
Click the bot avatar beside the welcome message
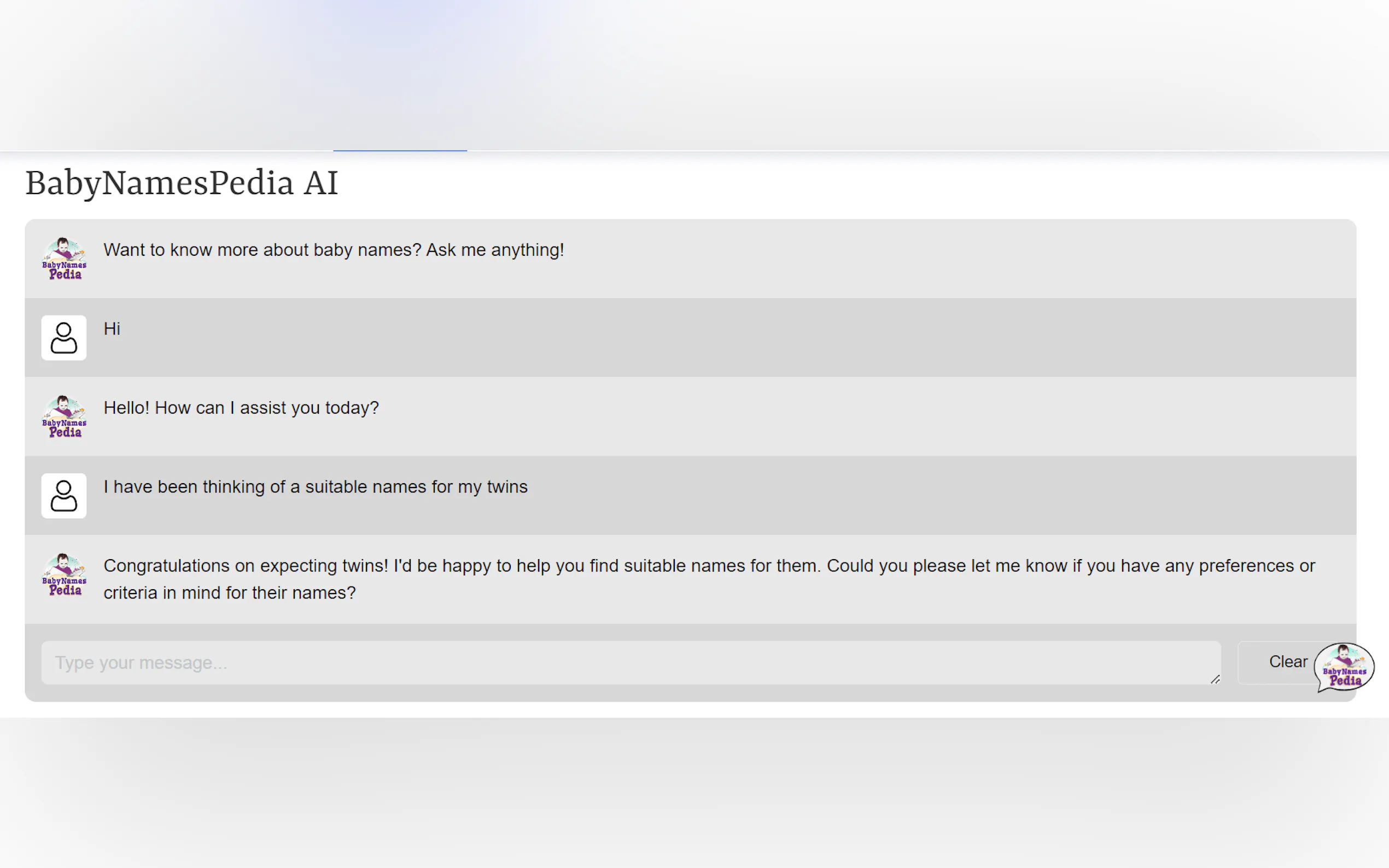[x=64, y=259]
